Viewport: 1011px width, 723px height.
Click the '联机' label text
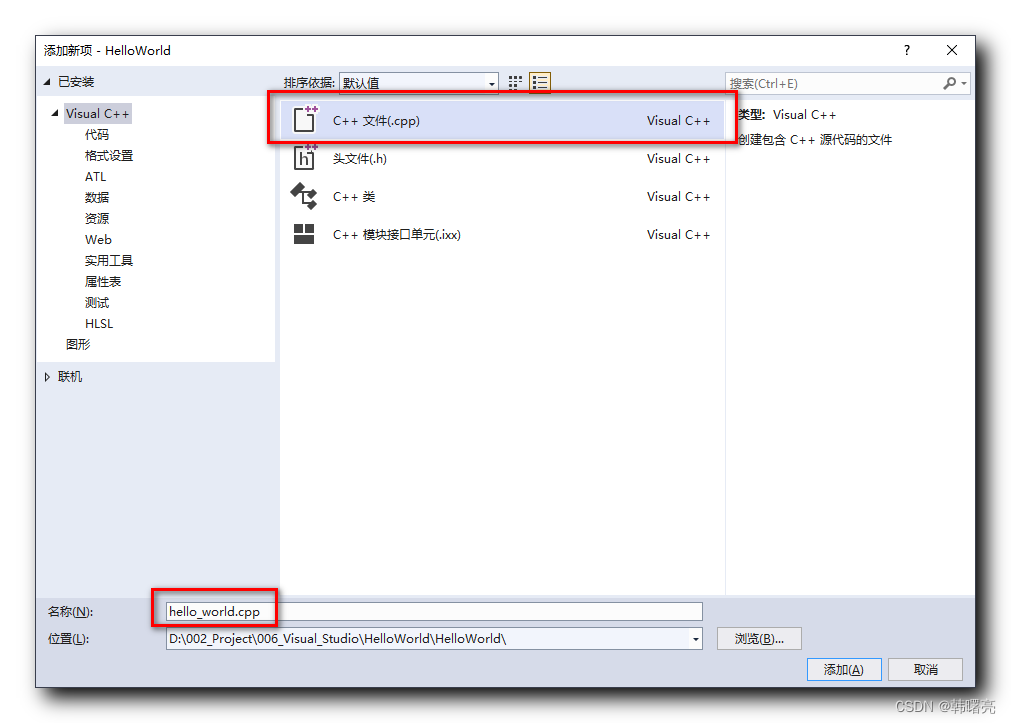(70, 377)
